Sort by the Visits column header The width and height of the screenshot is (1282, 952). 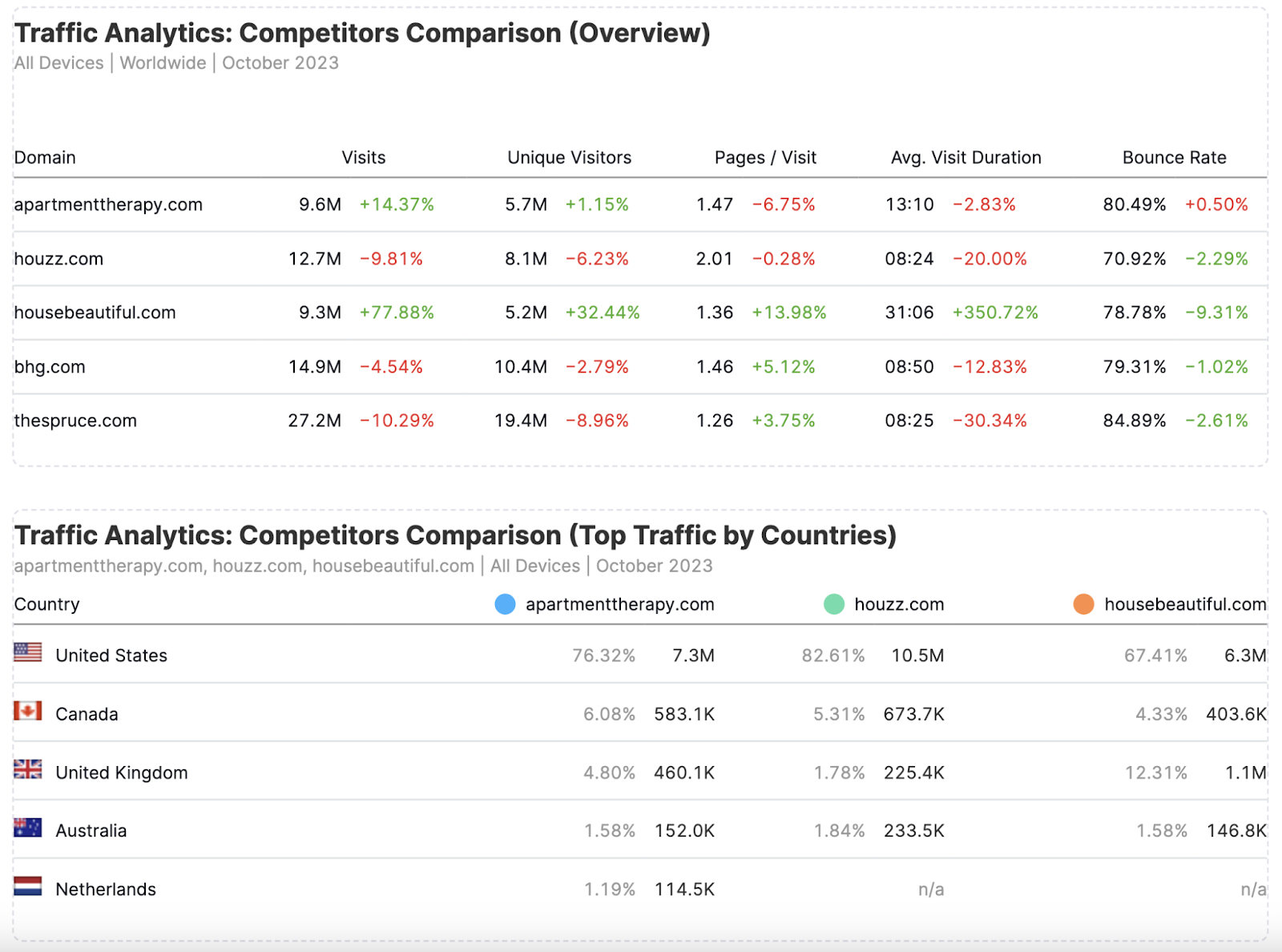tap(364, 158)
